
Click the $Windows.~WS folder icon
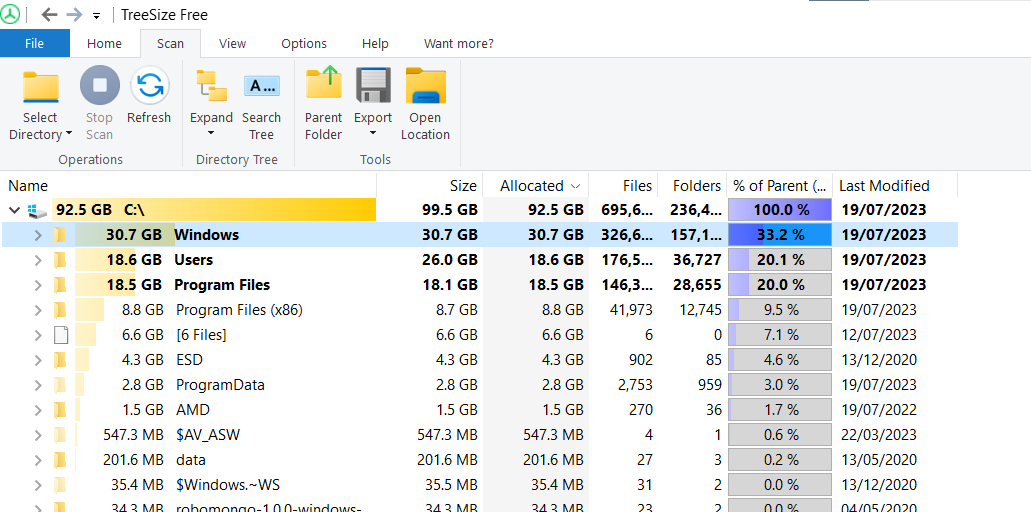[60, 485]
